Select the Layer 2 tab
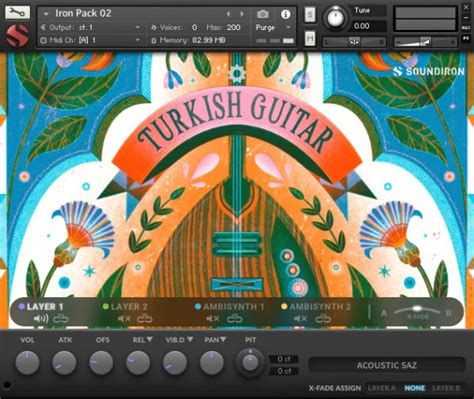The image size is (474, 399). click(x=125, y=306)
